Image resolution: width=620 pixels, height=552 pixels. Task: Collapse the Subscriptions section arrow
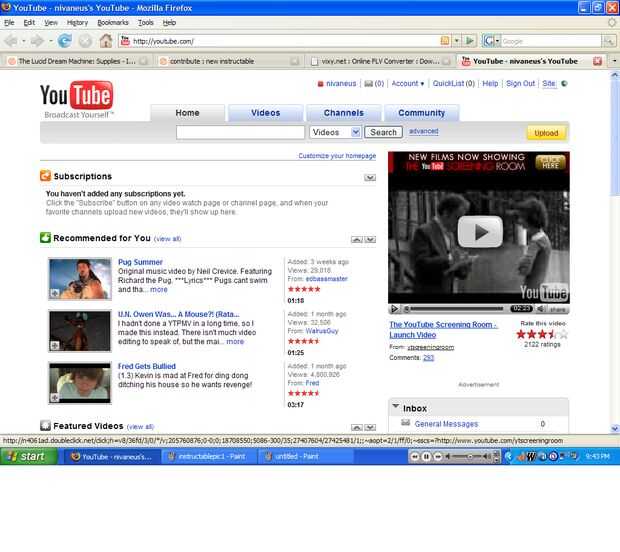[370, 178]
